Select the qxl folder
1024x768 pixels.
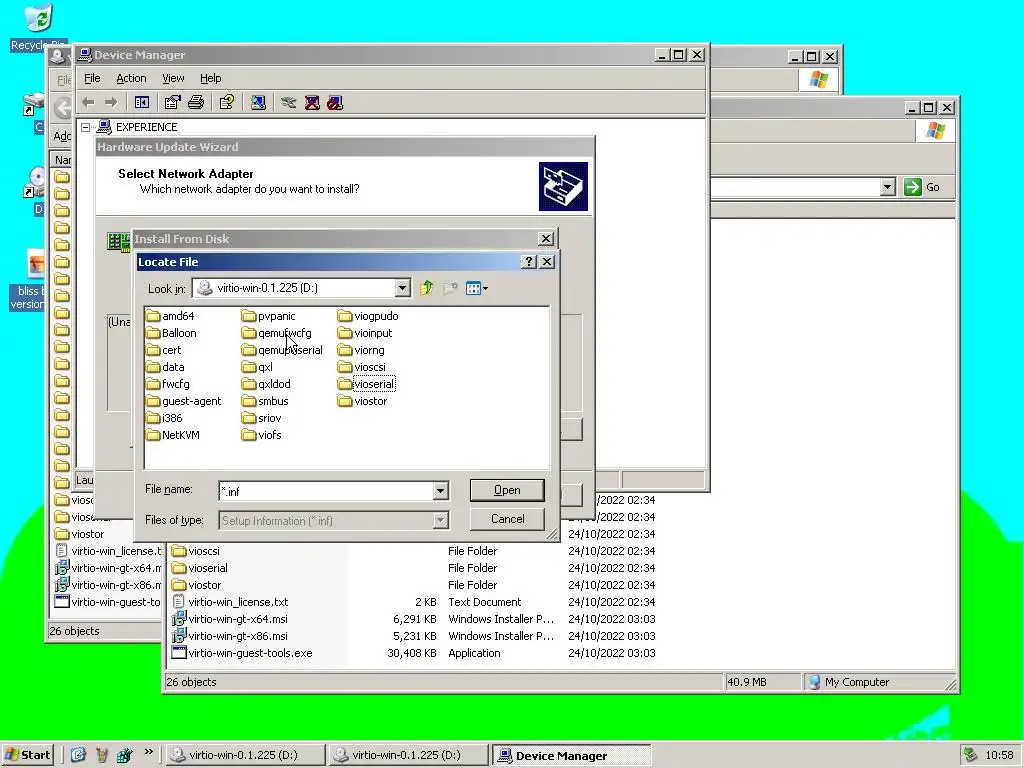(257, 367)
